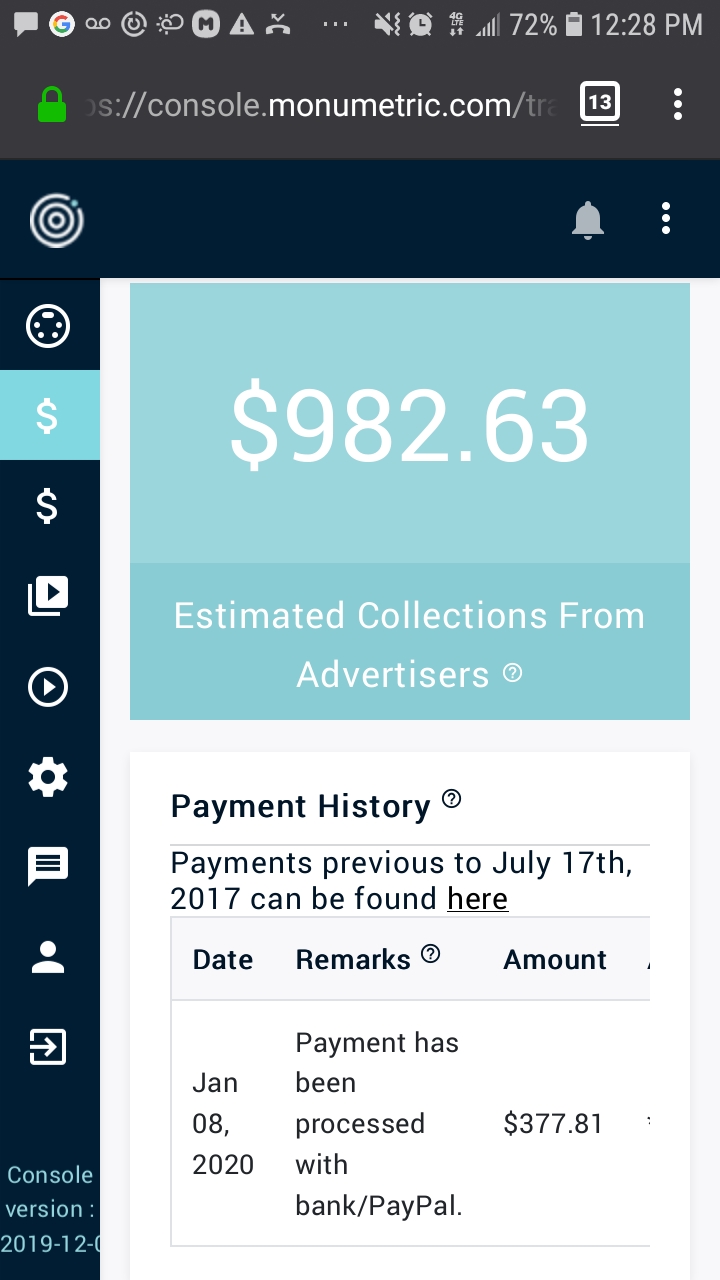
Task: Open the console header three-dot menu
Action: pos(666,219)
